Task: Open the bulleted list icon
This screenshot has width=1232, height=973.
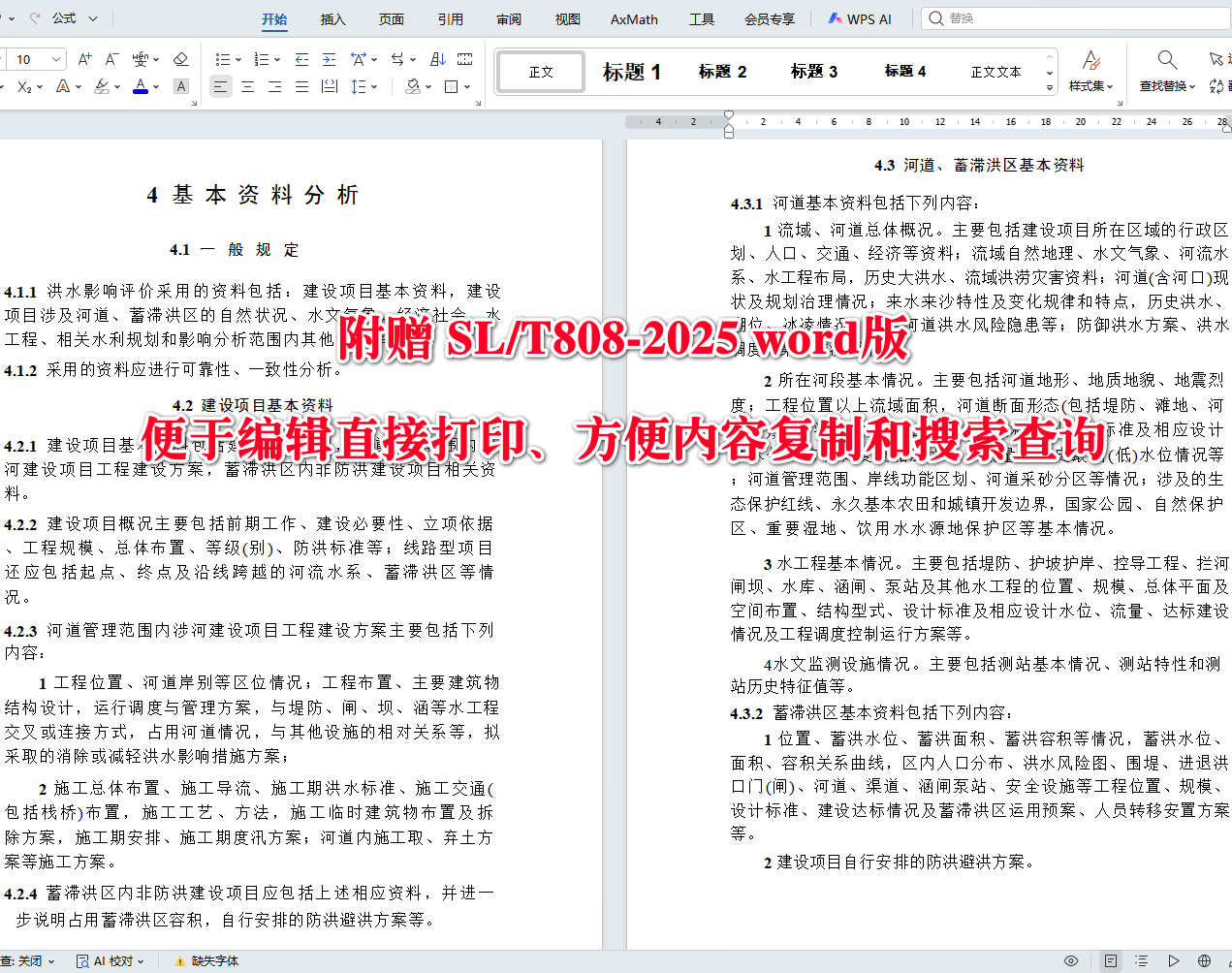Action: [x=221, y=58]
